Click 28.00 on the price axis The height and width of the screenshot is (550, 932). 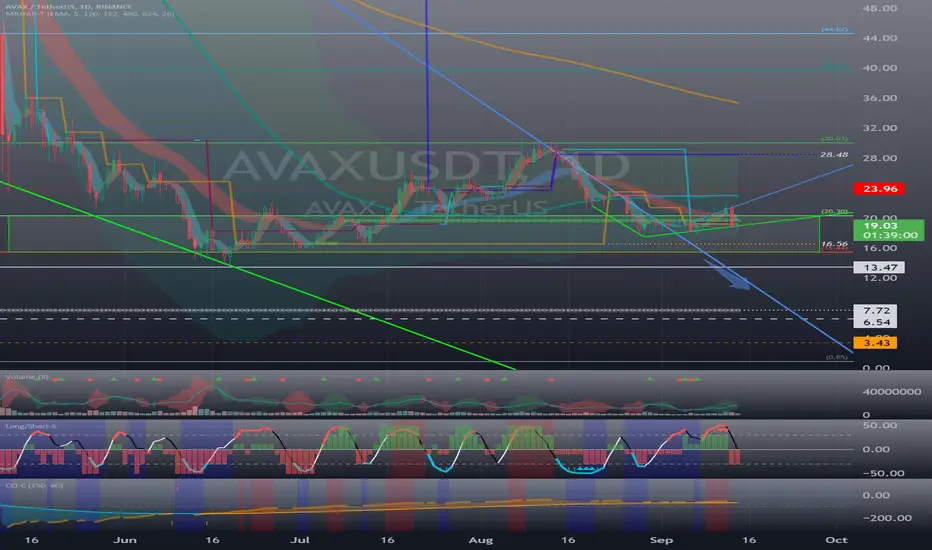tap(880, 158)
